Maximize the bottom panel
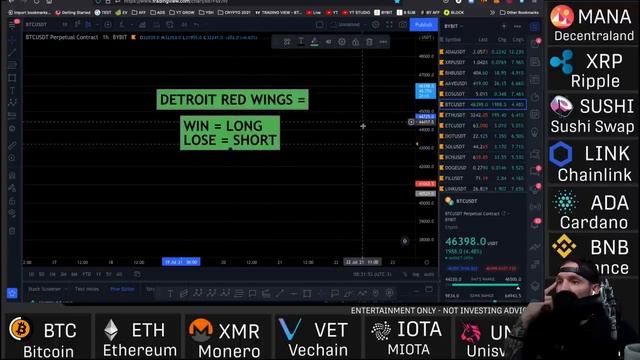This screenshot has height=360, width=640. point(429,289)
